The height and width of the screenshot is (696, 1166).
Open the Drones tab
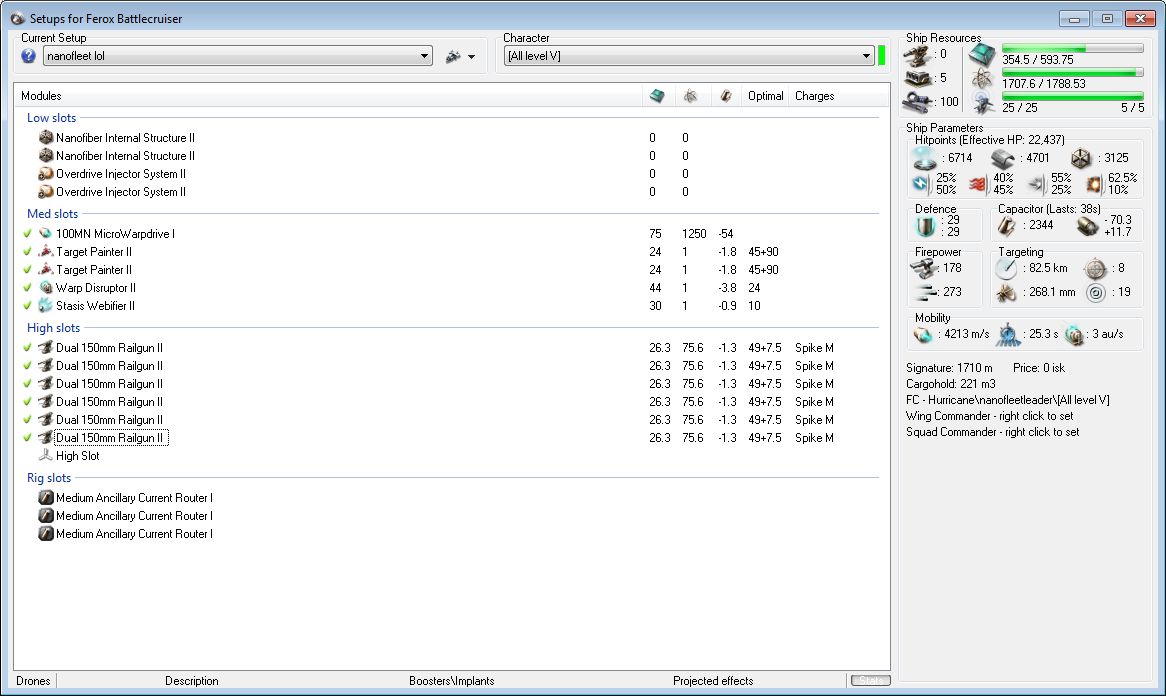[33, 680]
